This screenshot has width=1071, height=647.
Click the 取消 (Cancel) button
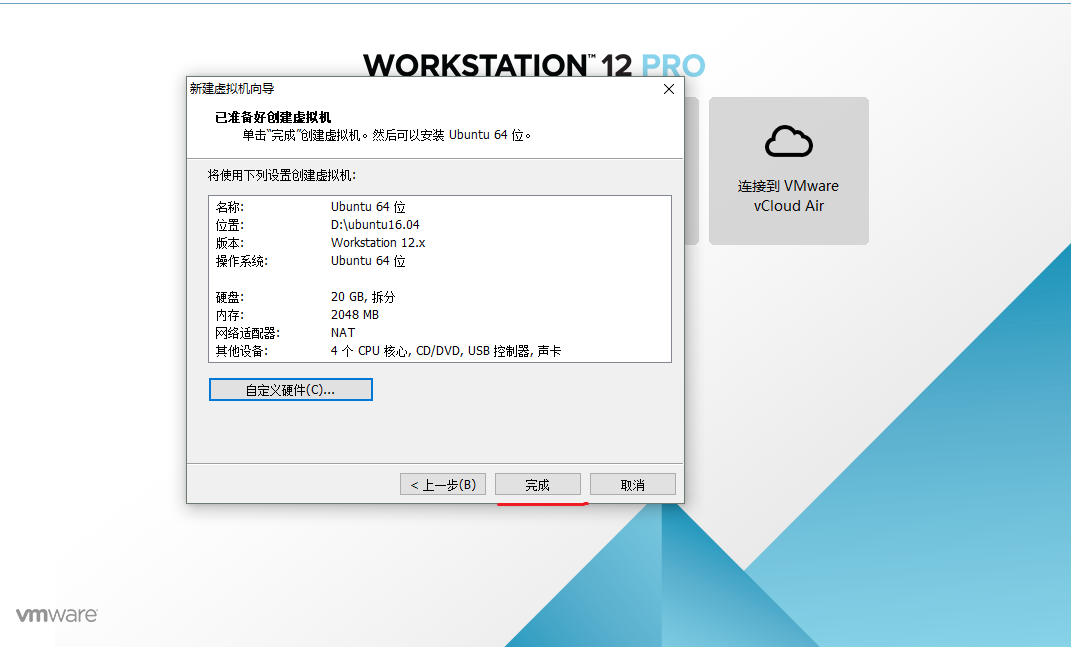coord(632,484)
